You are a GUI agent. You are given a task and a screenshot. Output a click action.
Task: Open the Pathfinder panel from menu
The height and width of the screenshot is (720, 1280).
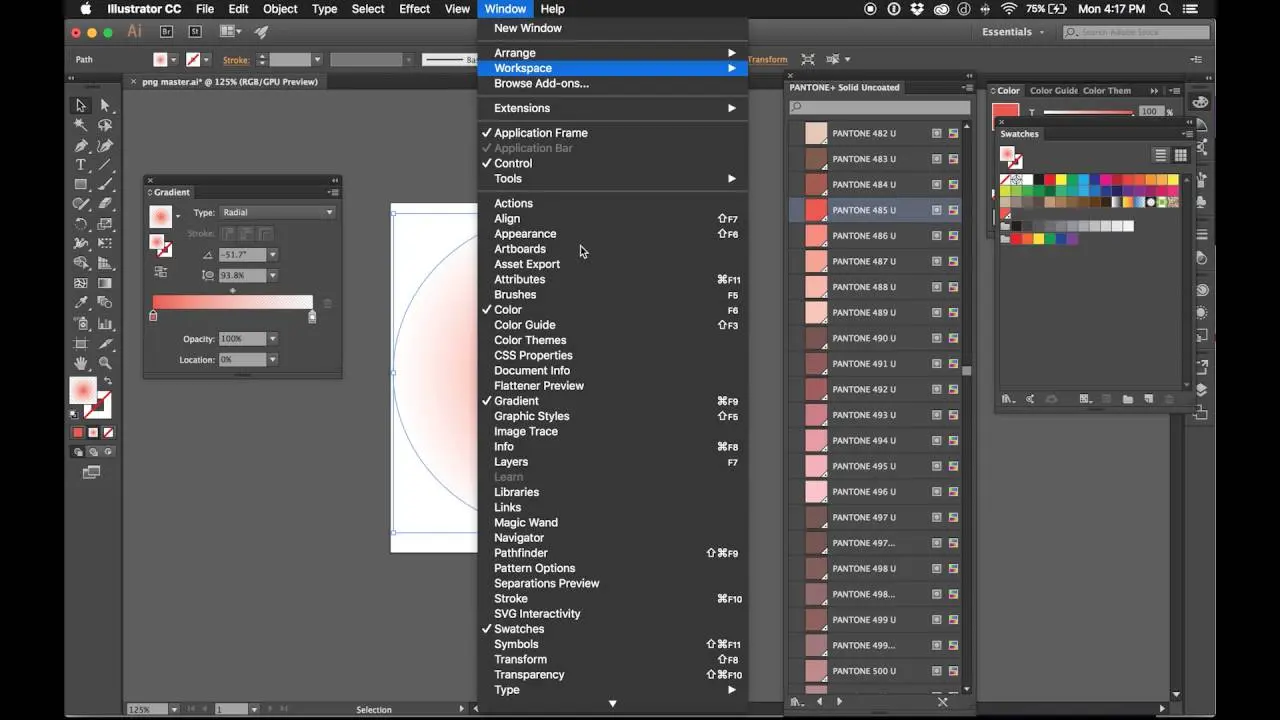[520, 553]
